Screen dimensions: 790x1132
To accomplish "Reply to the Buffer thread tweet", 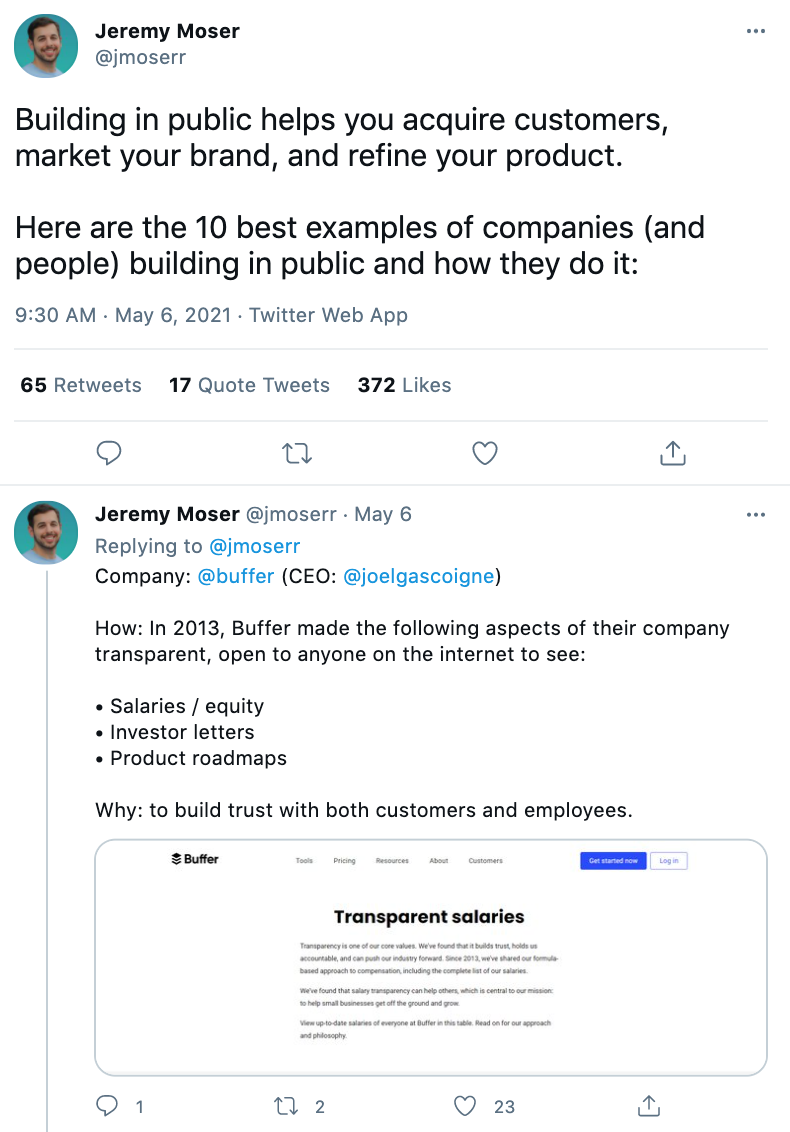I will [x=108, y=1106].
